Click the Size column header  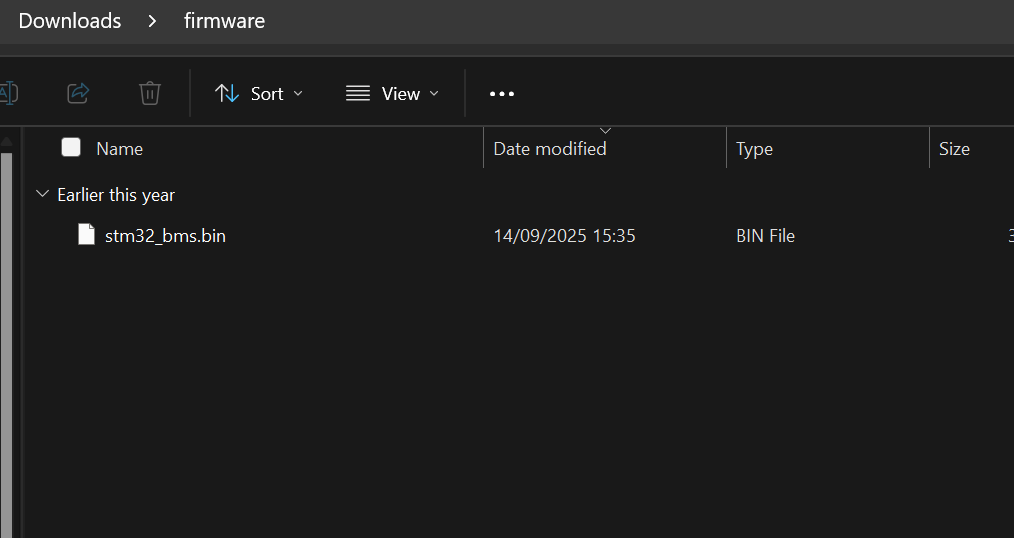click(x=954, y=149)
